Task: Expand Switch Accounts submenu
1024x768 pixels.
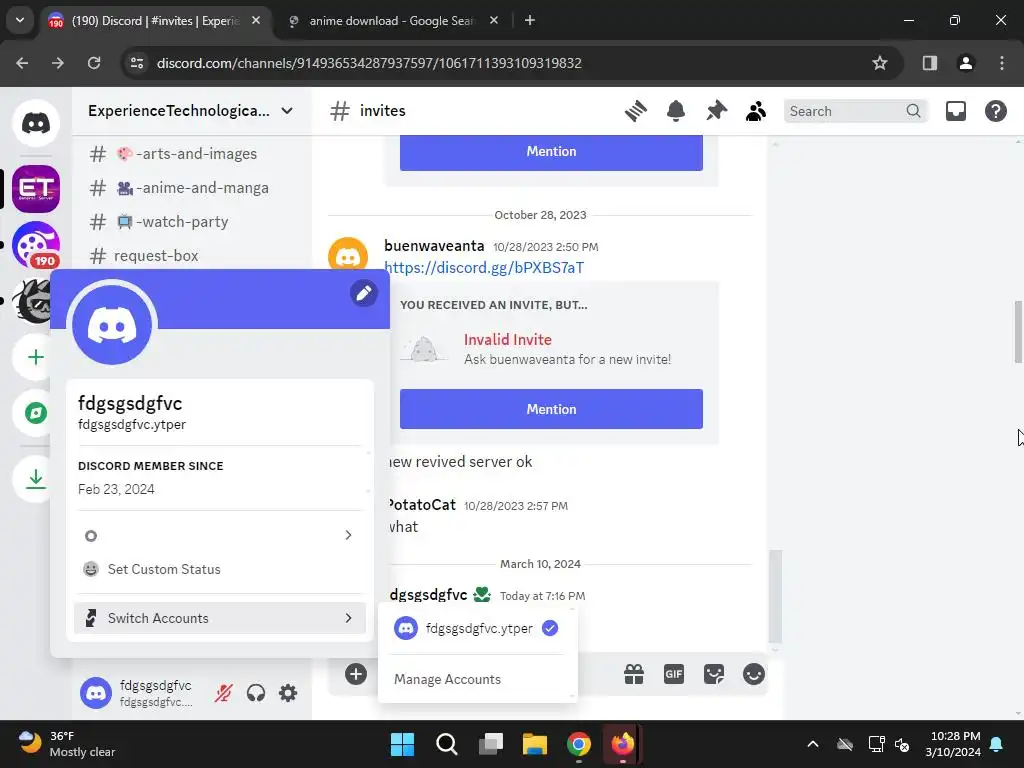Action: [219, 618]
